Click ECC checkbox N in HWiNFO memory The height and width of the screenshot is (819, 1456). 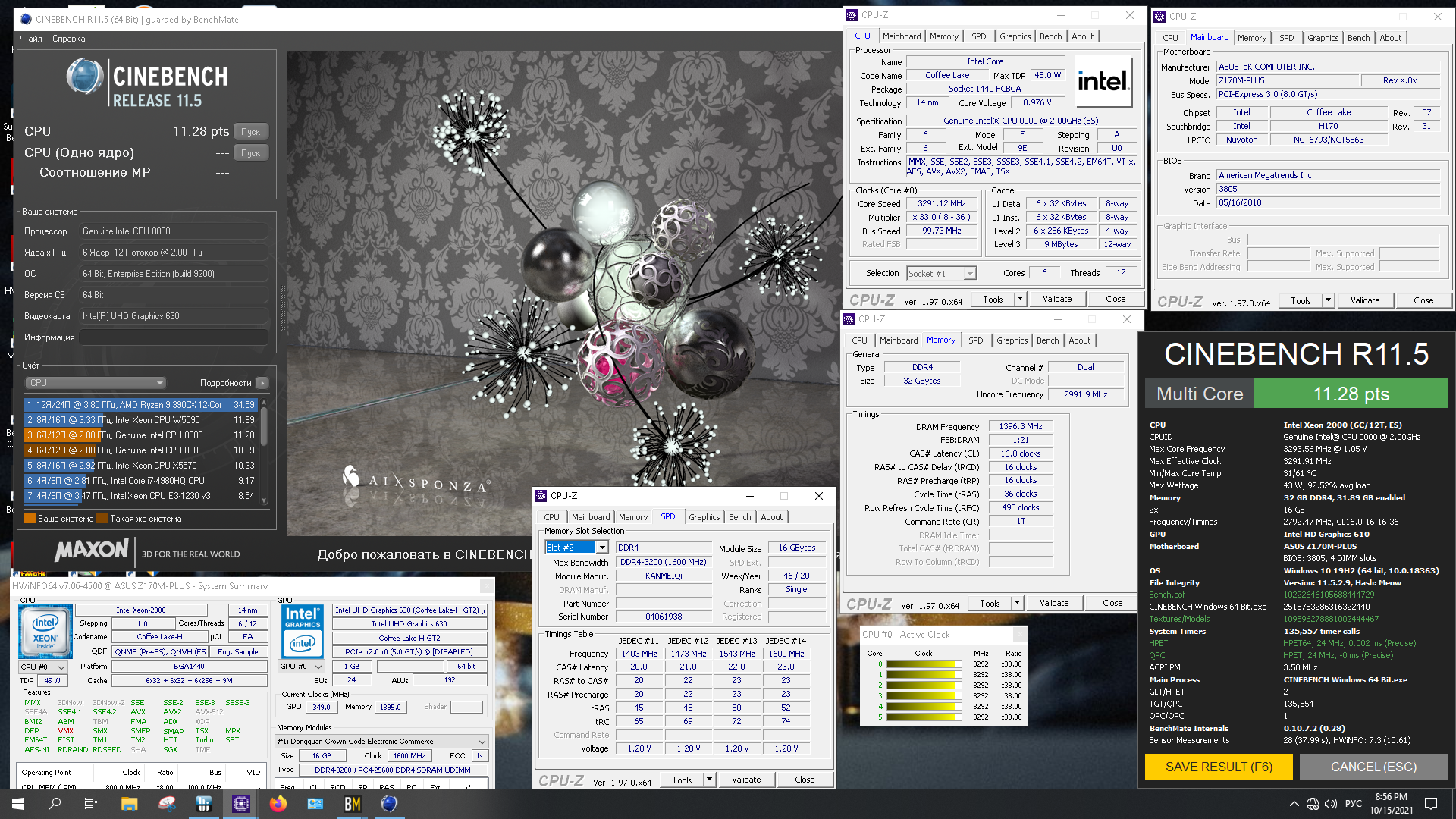pos(479,755)
